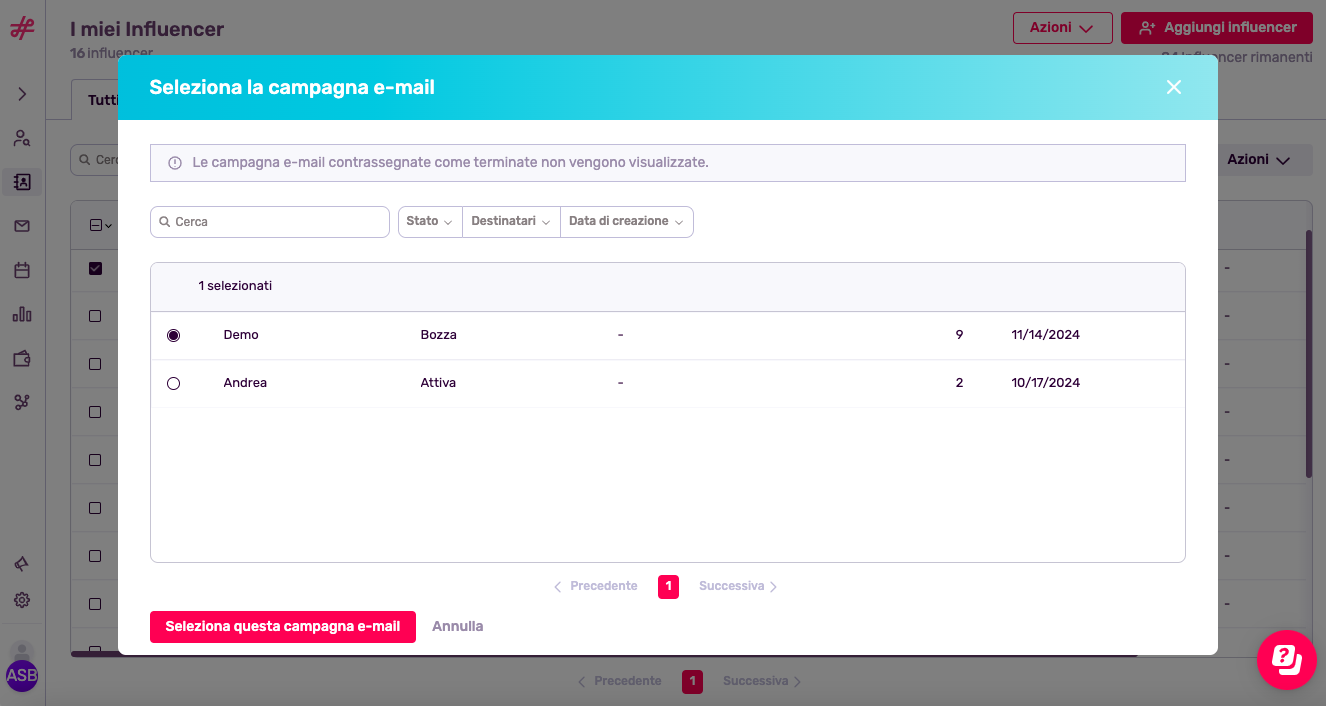Open the wallet icon in sidebar
Viewport: 1326px width, 706px height.
22,358
